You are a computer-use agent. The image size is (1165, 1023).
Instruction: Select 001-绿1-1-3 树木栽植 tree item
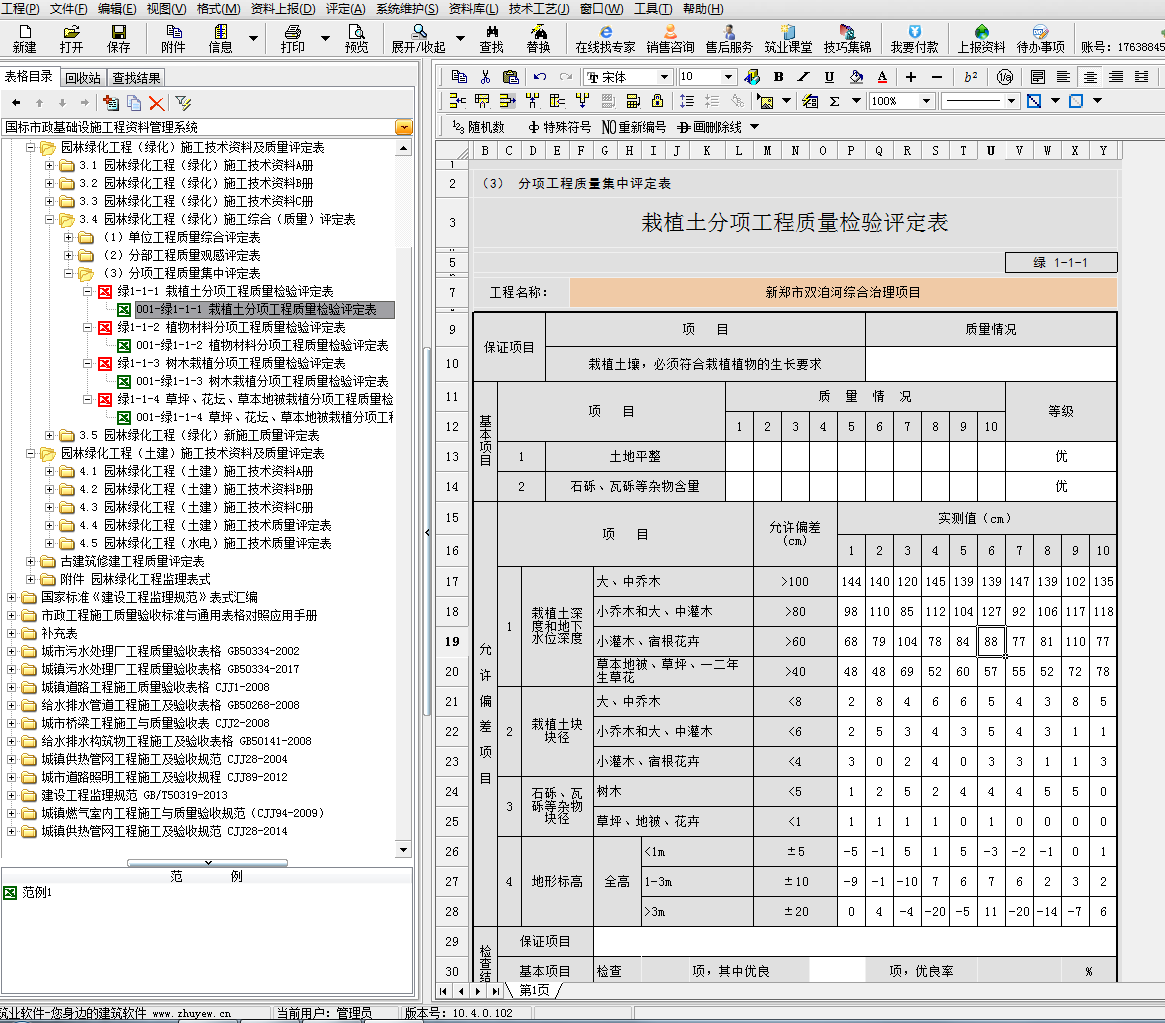coord(262,381)
